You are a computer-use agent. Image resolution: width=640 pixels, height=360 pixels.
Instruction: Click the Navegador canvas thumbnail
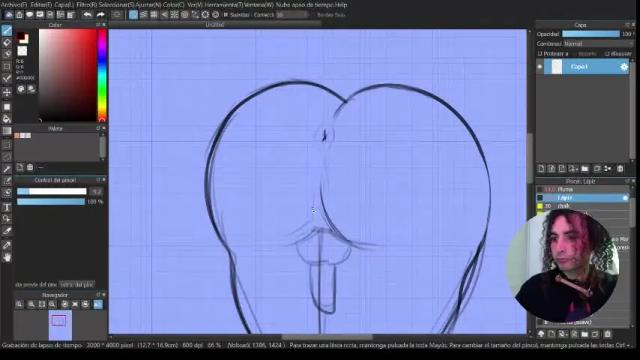pos(60,325)
